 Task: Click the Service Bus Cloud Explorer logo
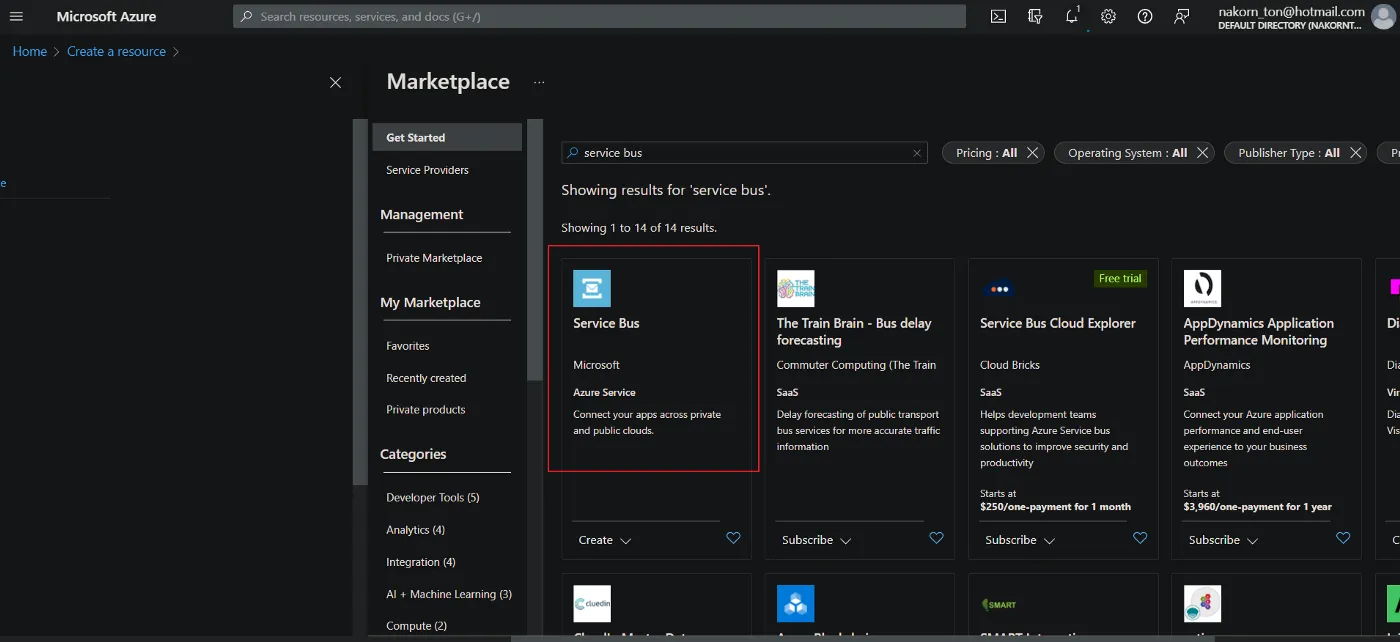999,288
